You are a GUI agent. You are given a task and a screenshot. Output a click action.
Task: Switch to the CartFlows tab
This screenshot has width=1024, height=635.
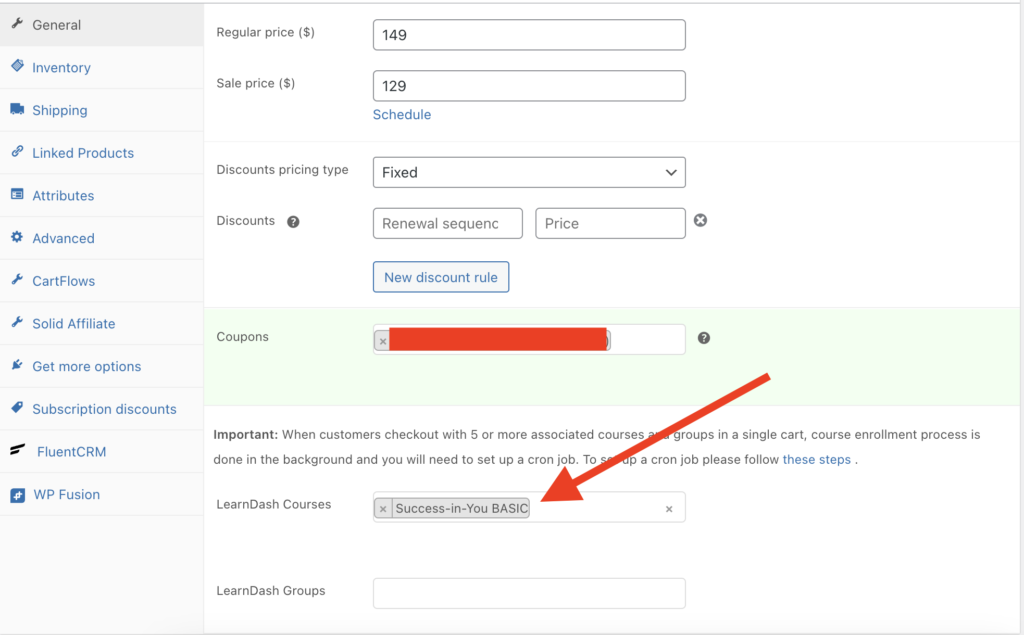pos(63,281)
